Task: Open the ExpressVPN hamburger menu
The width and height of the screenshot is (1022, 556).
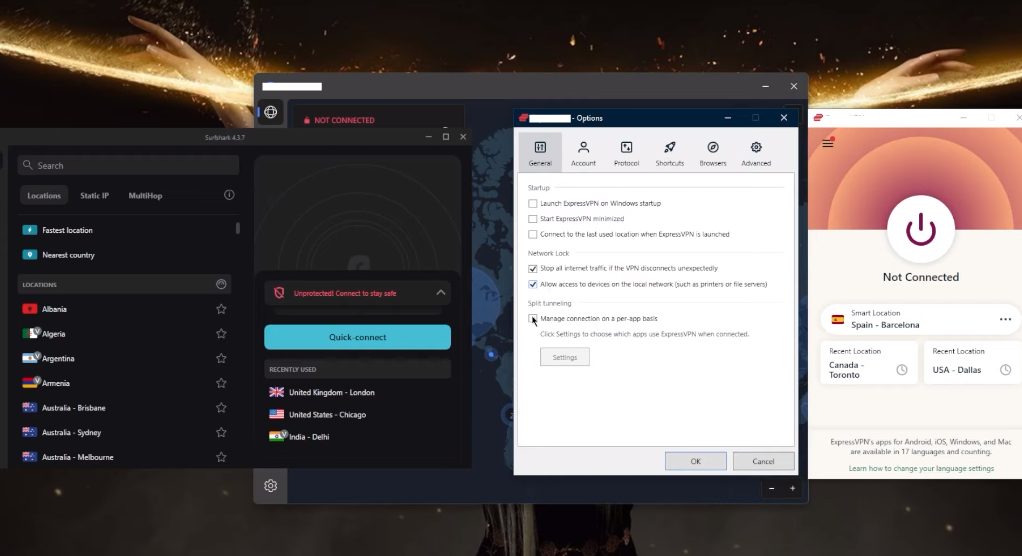Action: pyautogui.click(x=828, y=143)
